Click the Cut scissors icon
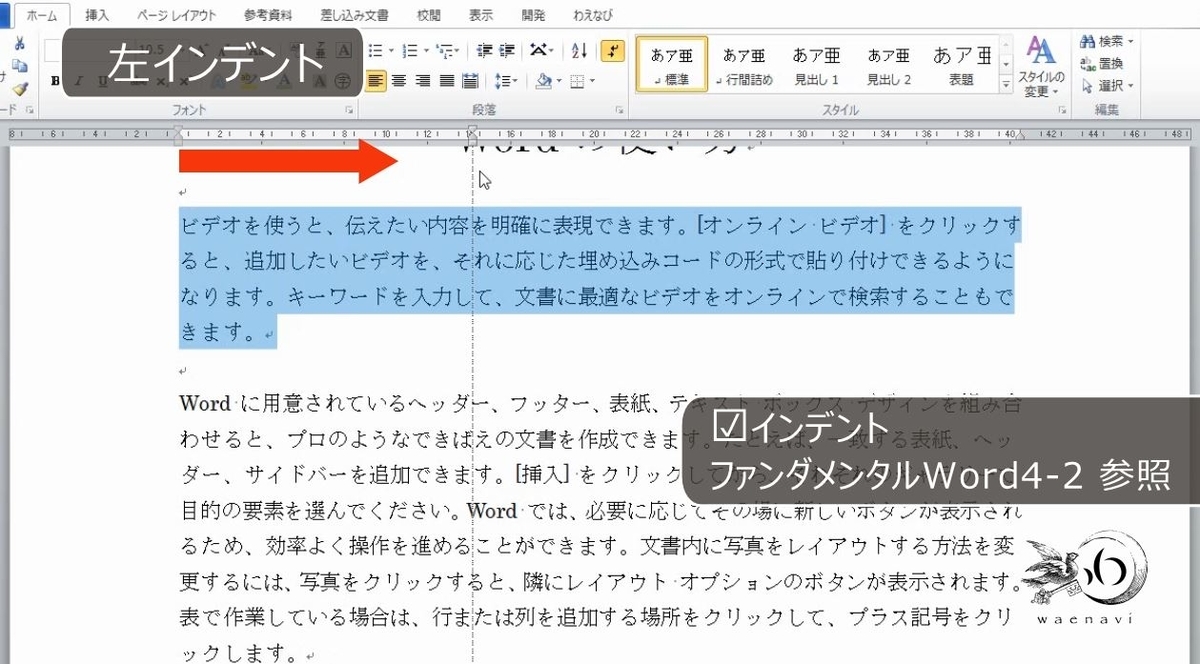This screenshot has height=664, width=1200. click(19, 44)
